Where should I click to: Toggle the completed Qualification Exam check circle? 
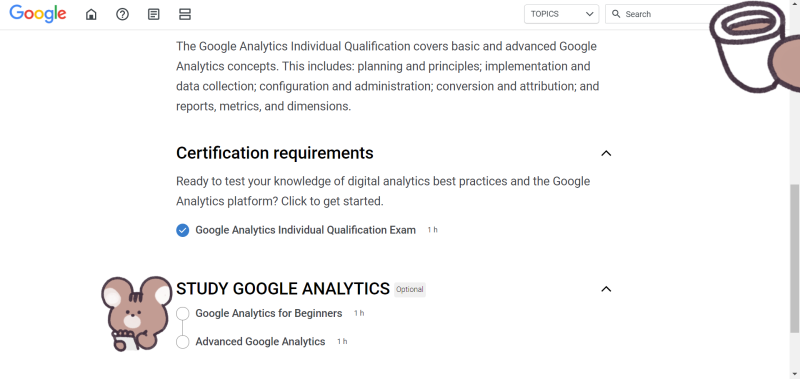coord(183,231)
